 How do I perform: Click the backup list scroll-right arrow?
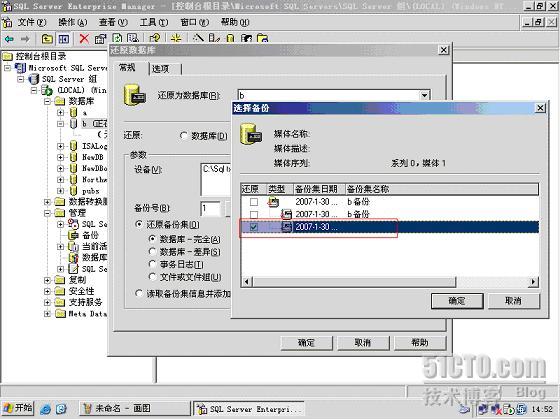(533, 282)
